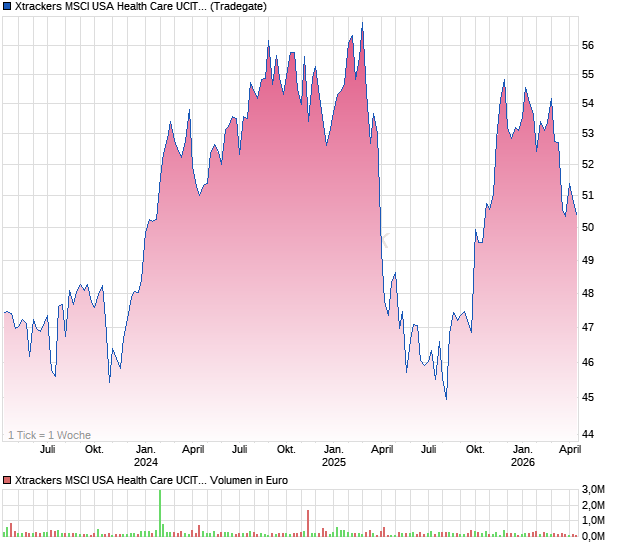Viewport: 620px width, 546px height.
Task: Click the price axis label 49
Action: pos(588,260)
